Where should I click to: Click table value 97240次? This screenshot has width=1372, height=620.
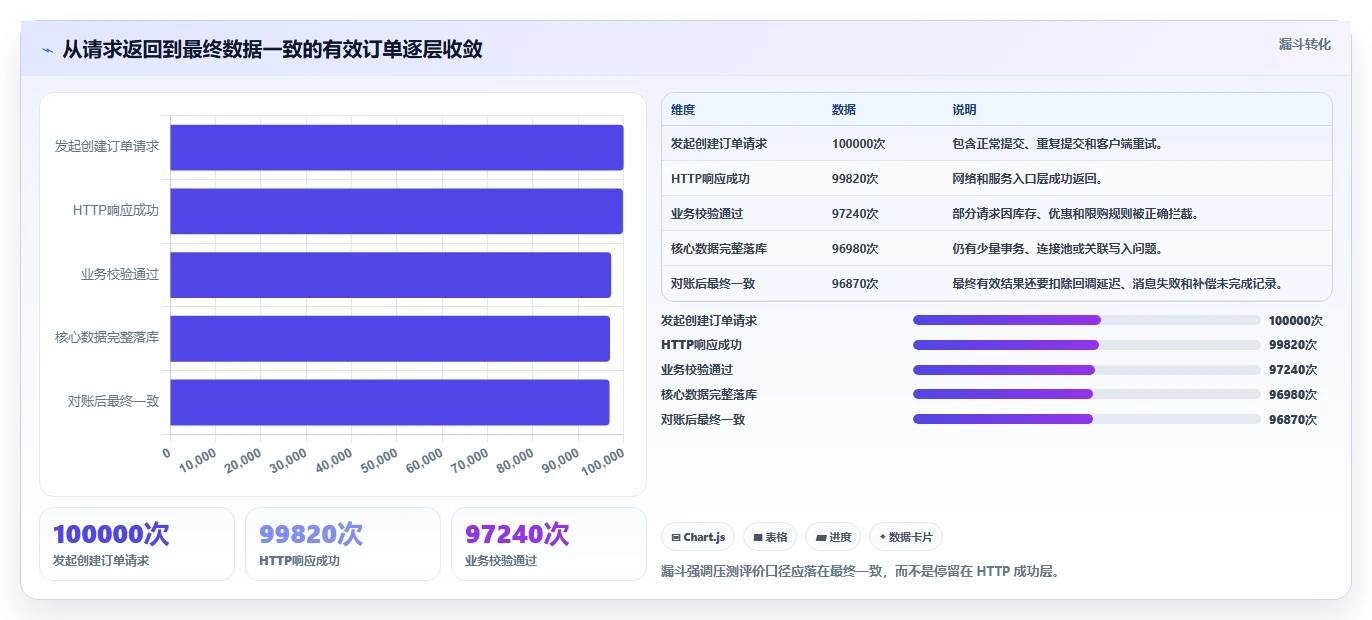(855, 214)
